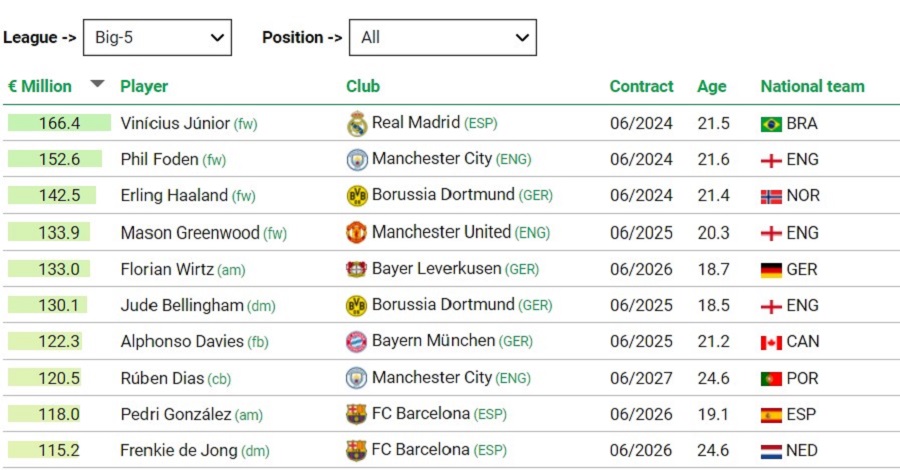Click the Manchester United crest icon
This screenshot has width=900, height=470.
357,232
